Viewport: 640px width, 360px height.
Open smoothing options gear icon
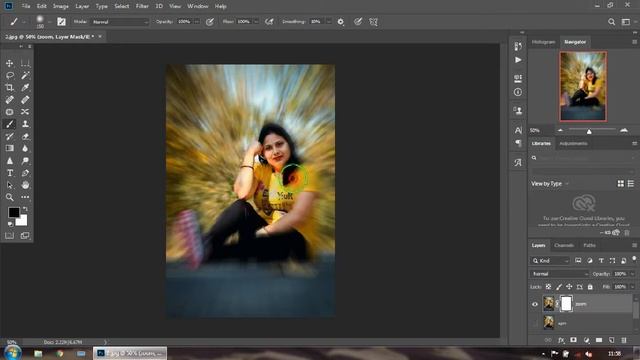point(340,22)
